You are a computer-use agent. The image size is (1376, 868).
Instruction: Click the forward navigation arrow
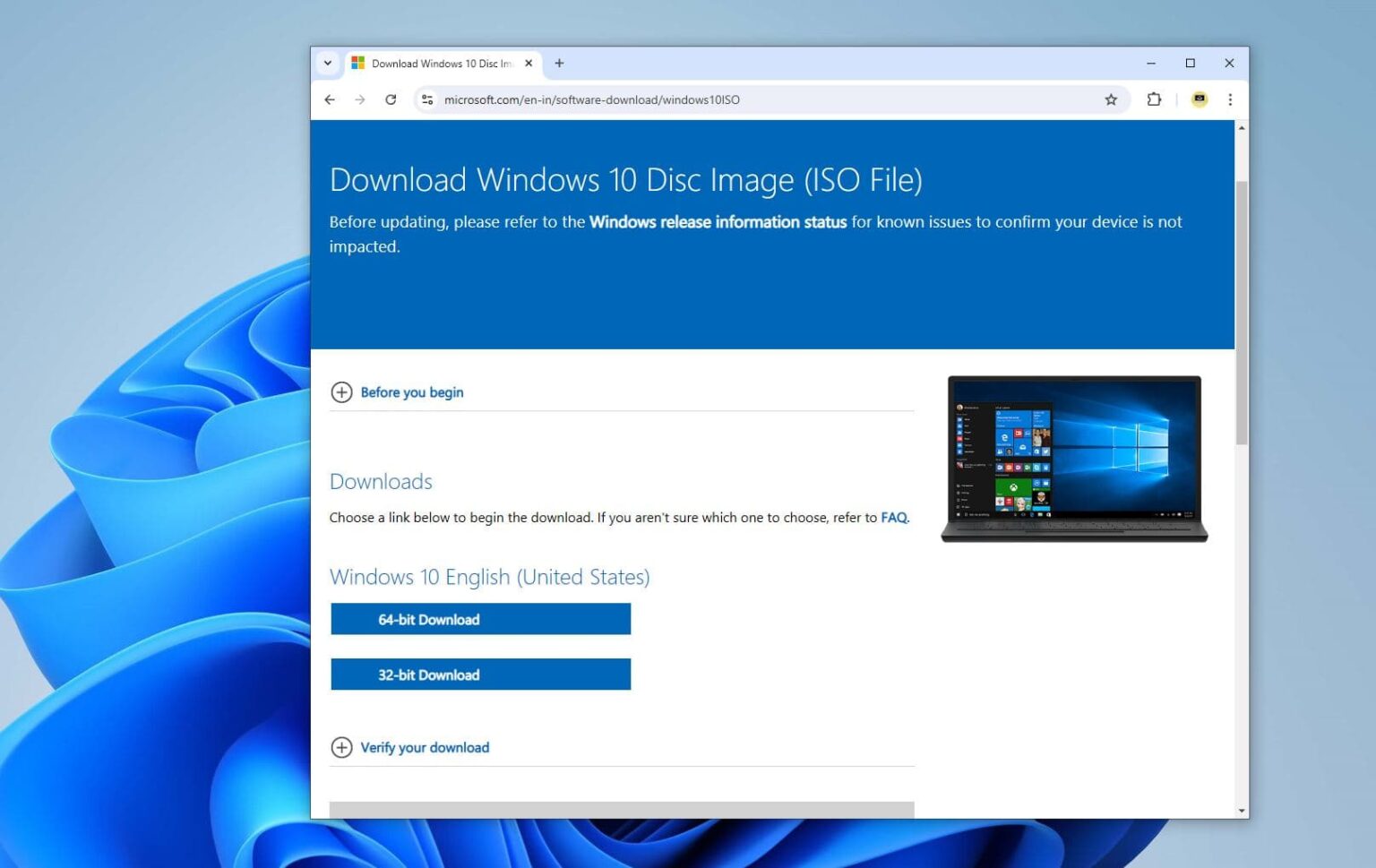click(360, 99)
